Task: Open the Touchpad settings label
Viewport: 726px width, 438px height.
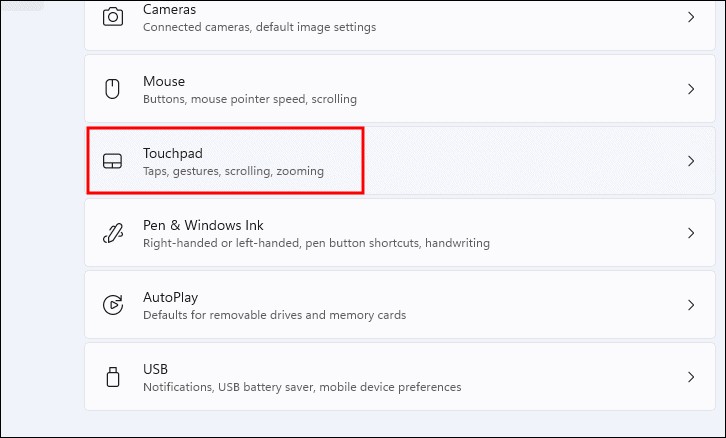Action: click(x=173, y=153)
